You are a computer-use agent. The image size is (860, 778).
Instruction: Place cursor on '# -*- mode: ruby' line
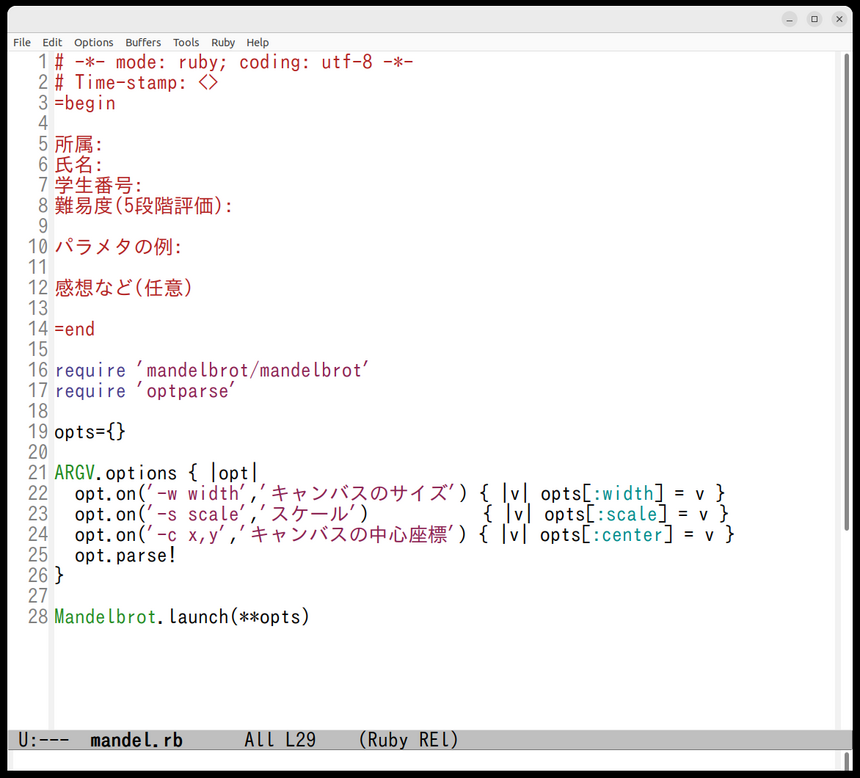click(234, 62)
